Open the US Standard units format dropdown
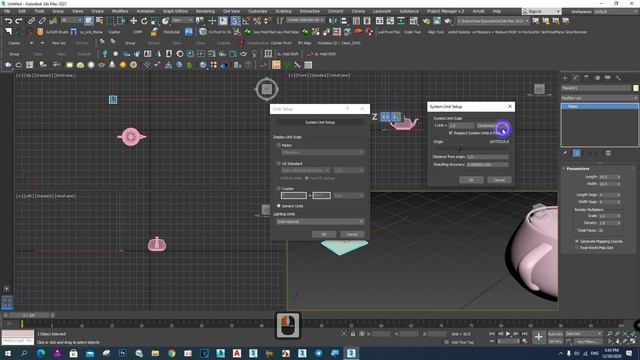Screen dimensions: 640x360 pyautogui.click(x=306, y=170)
